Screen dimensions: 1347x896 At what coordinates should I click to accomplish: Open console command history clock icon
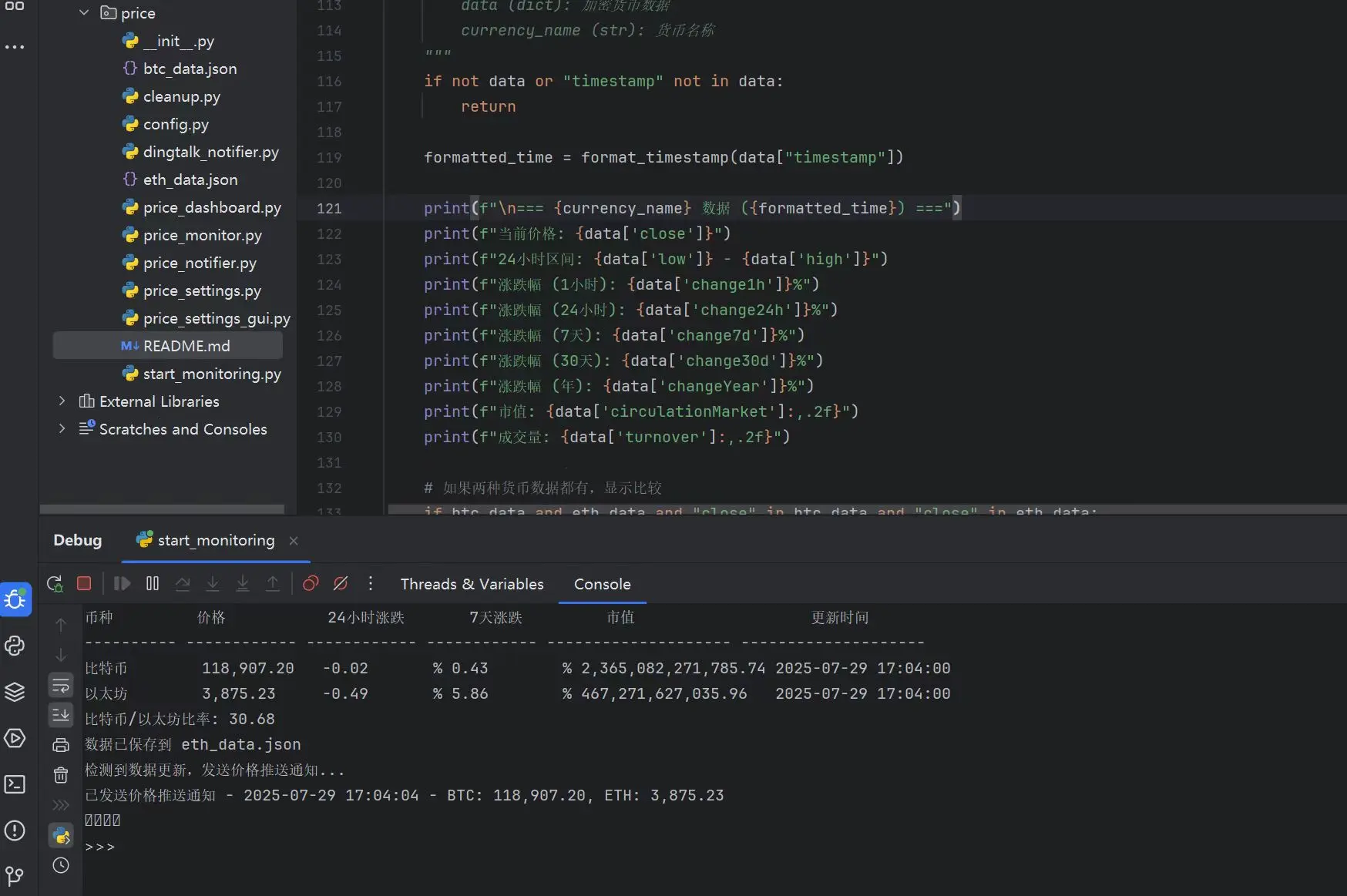click(x=61, y=865)
